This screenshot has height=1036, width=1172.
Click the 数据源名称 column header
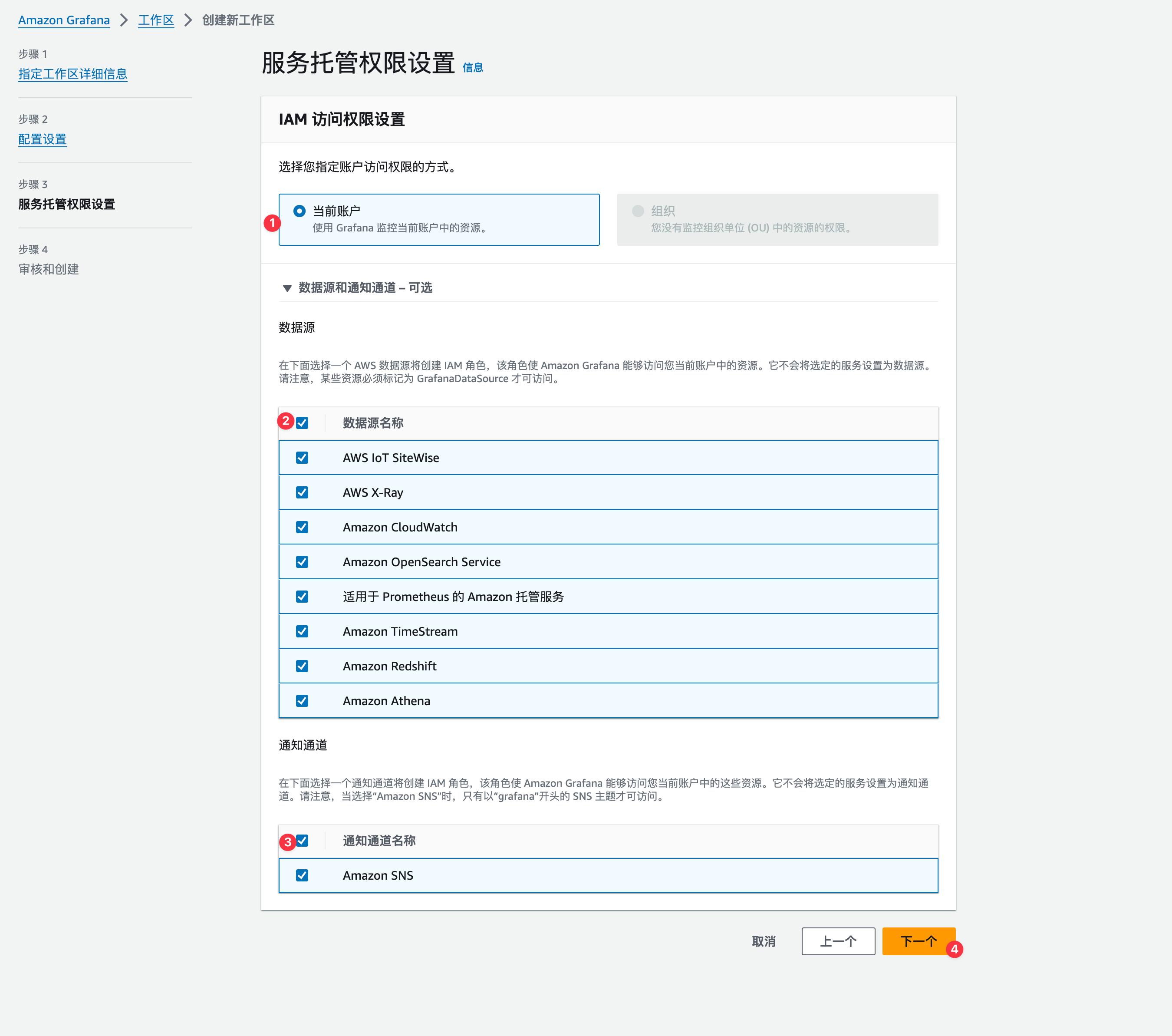(373, 423)
